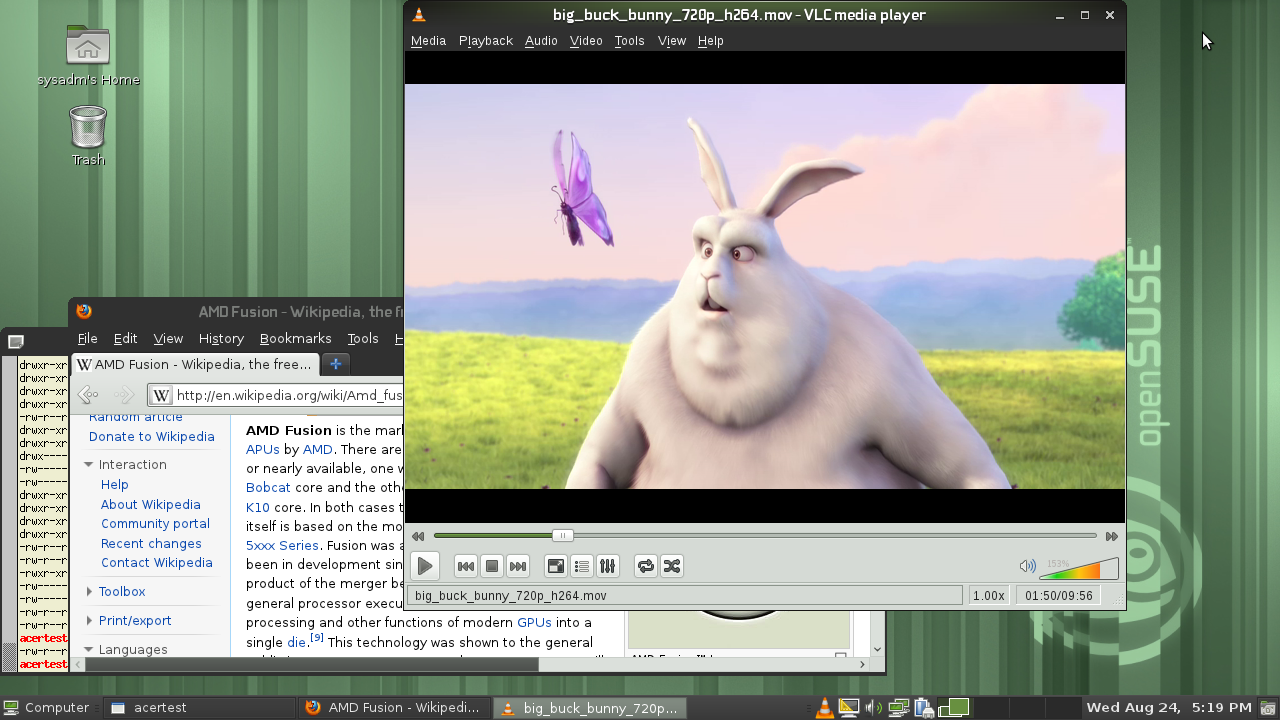Stop playback in VLC
The width and height of the screenshot is (1280, 720).
pyautogui.click(x=492, y=566)
